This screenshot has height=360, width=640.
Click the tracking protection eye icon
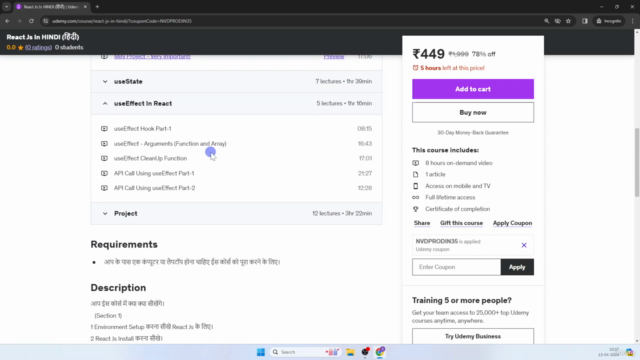558,21
